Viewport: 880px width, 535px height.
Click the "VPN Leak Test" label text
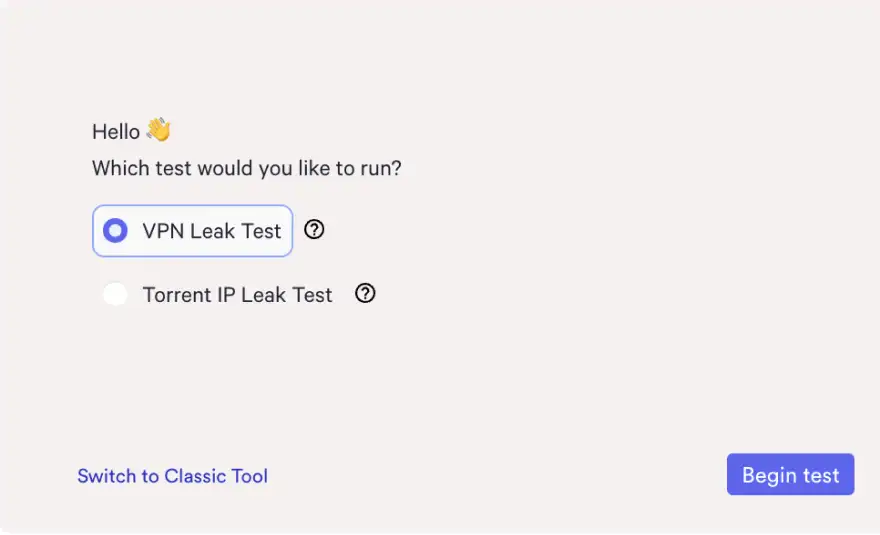coord(212,231)
